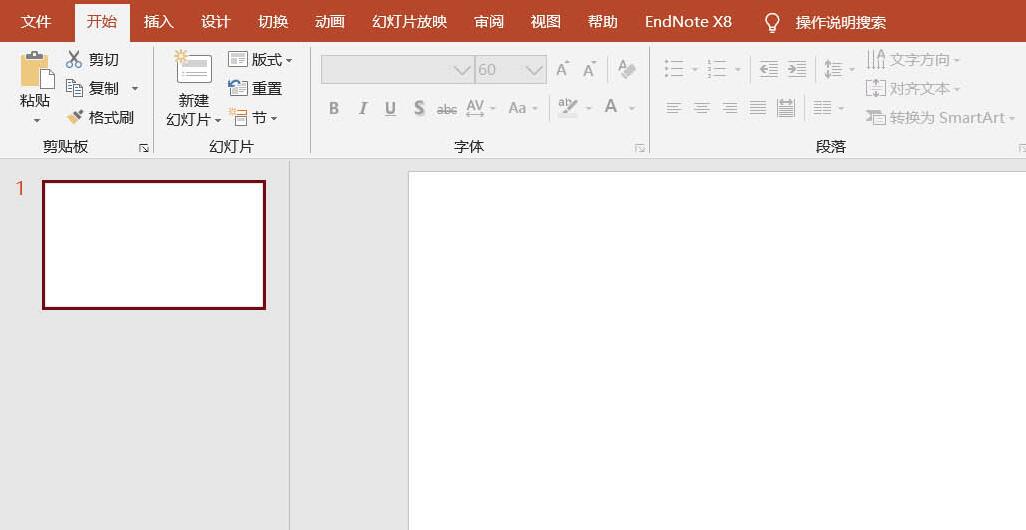Screen dimensions: 1026x530
Task: Click the 操作说明搜索 search box
Action: (x=841, y=23)
